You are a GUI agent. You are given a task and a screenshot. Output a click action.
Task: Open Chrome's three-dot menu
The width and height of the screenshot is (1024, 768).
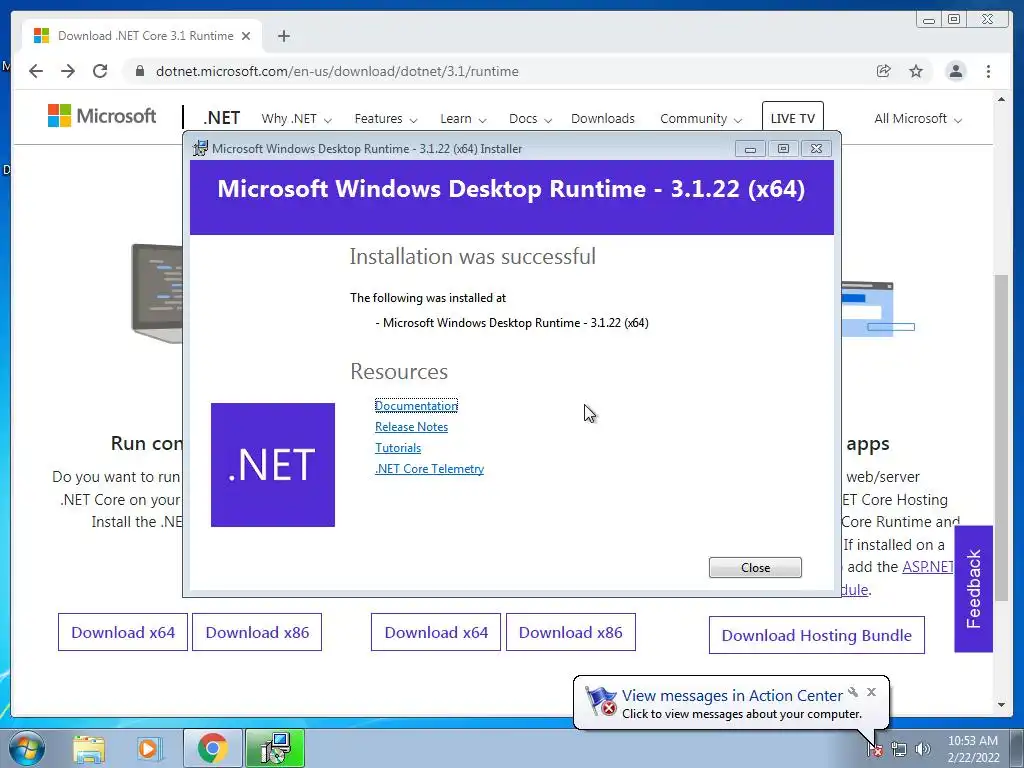(989, 71)
